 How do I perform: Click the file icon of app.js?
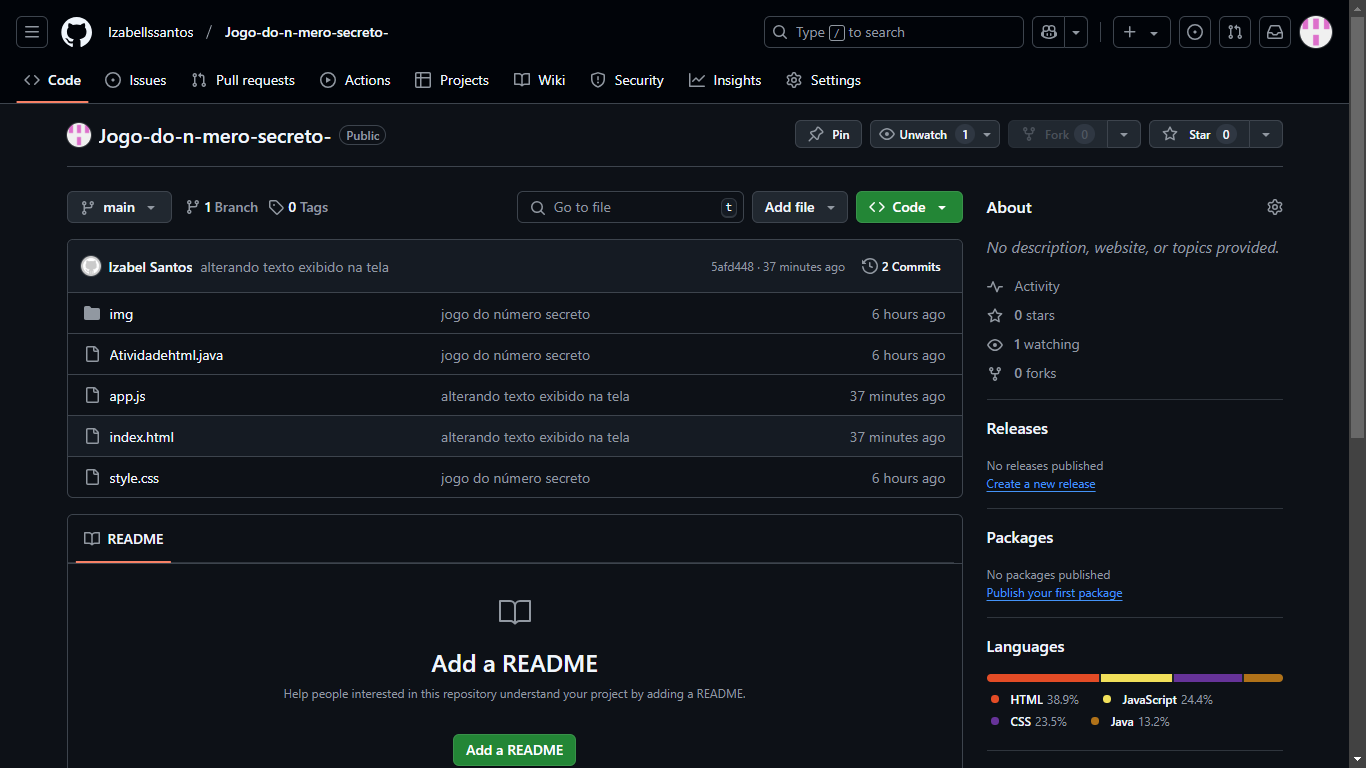point(92,396)
